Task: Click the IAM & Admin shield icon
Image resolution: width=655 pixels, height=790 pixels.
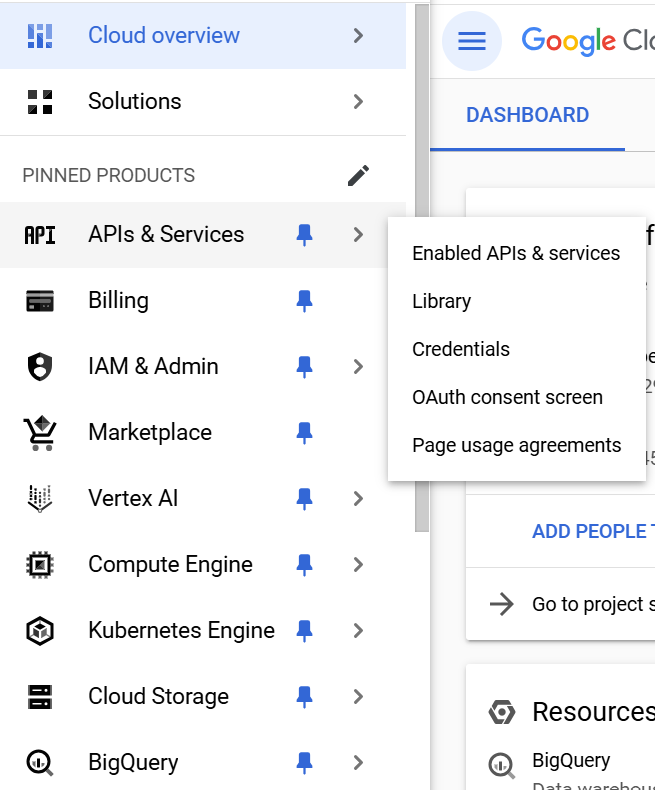Action: 40,366
